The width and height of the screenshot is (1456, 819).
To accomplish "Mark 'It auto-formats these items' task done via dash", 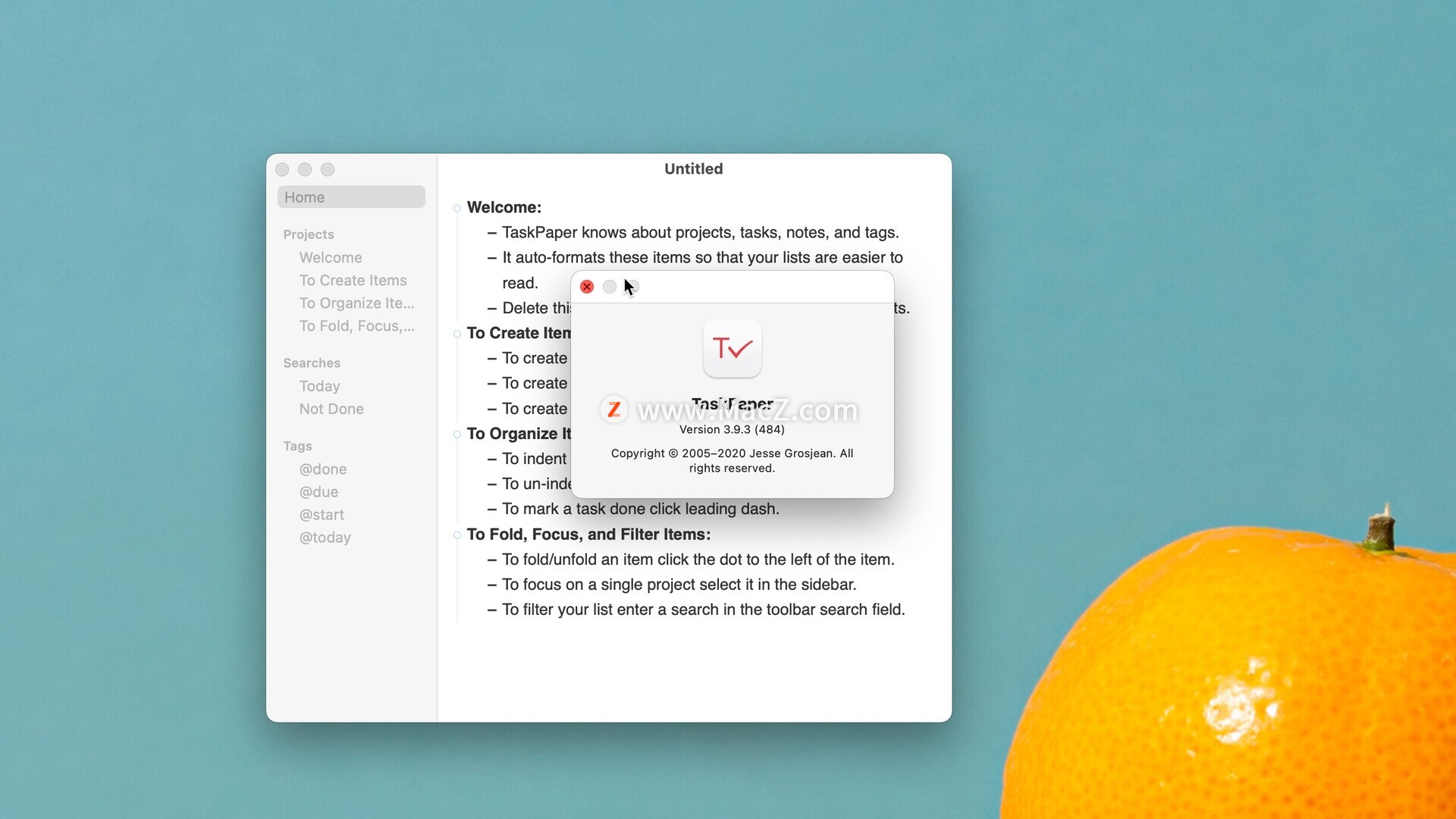I will point(492,258).
